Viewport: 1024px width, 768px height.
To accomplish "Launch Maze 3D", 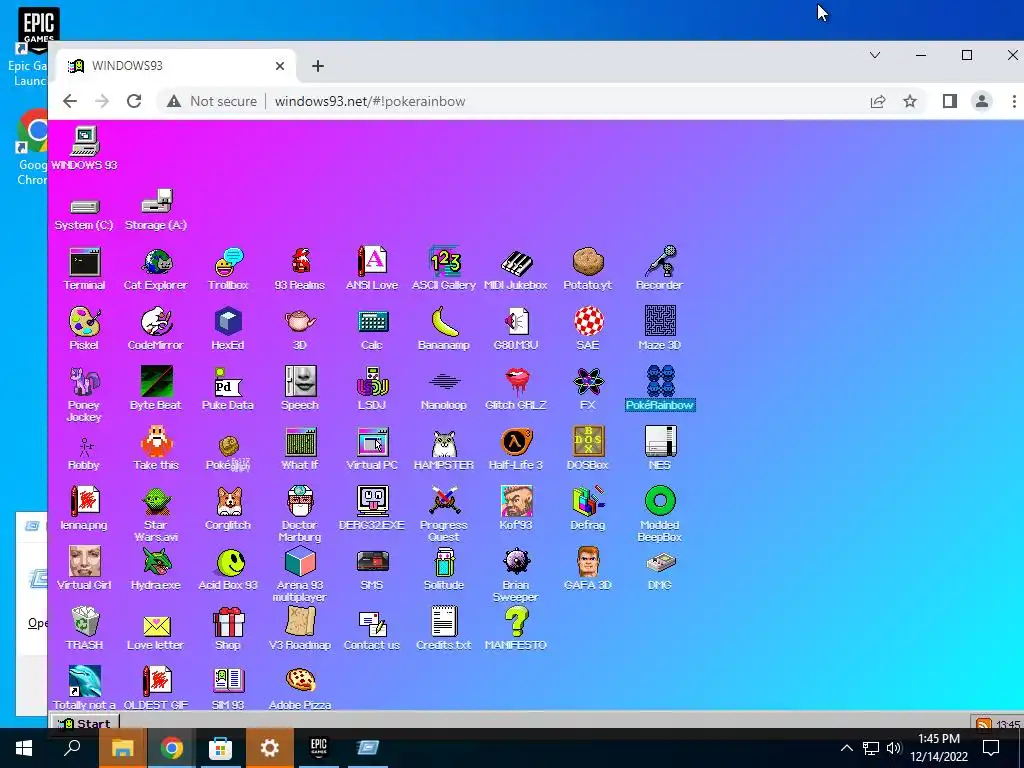I will pyautogui.click(x=660, y=322).
